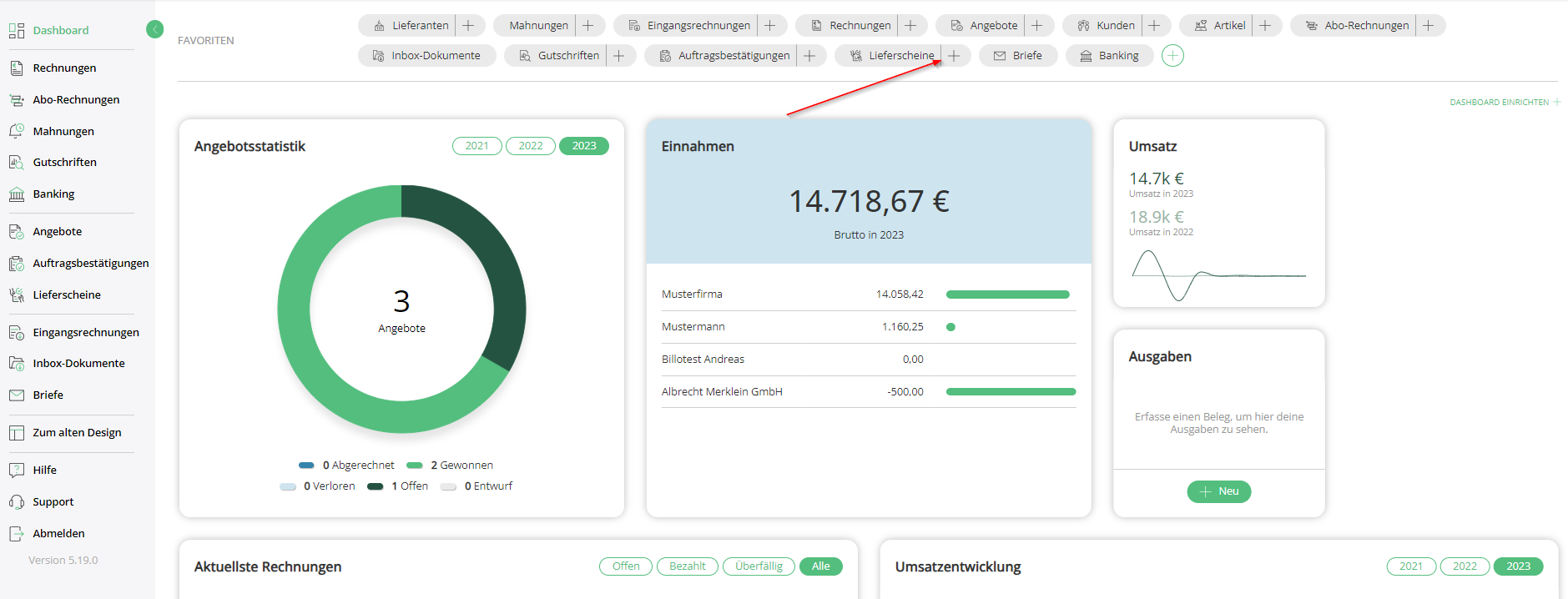
Task: Click Abmelden to log out
Action: click(58, 534)
